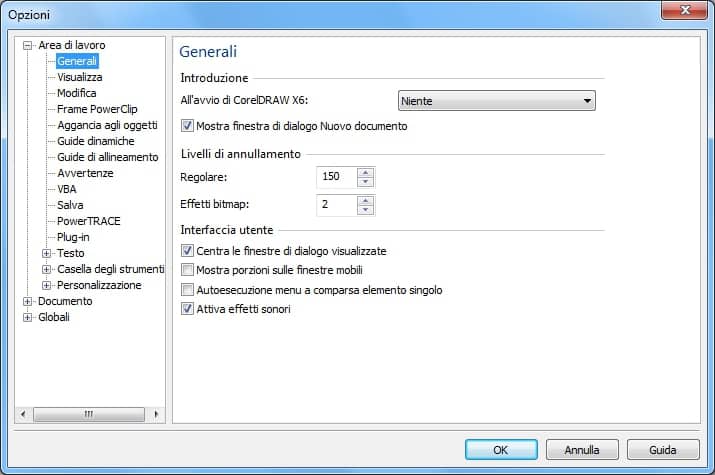715x475 pixels.
Task: Click the Annulla button
Action: [581, 450]
